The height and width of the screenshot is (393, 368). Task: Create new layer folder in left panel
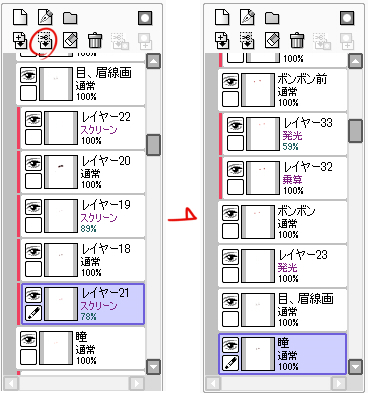70,18
